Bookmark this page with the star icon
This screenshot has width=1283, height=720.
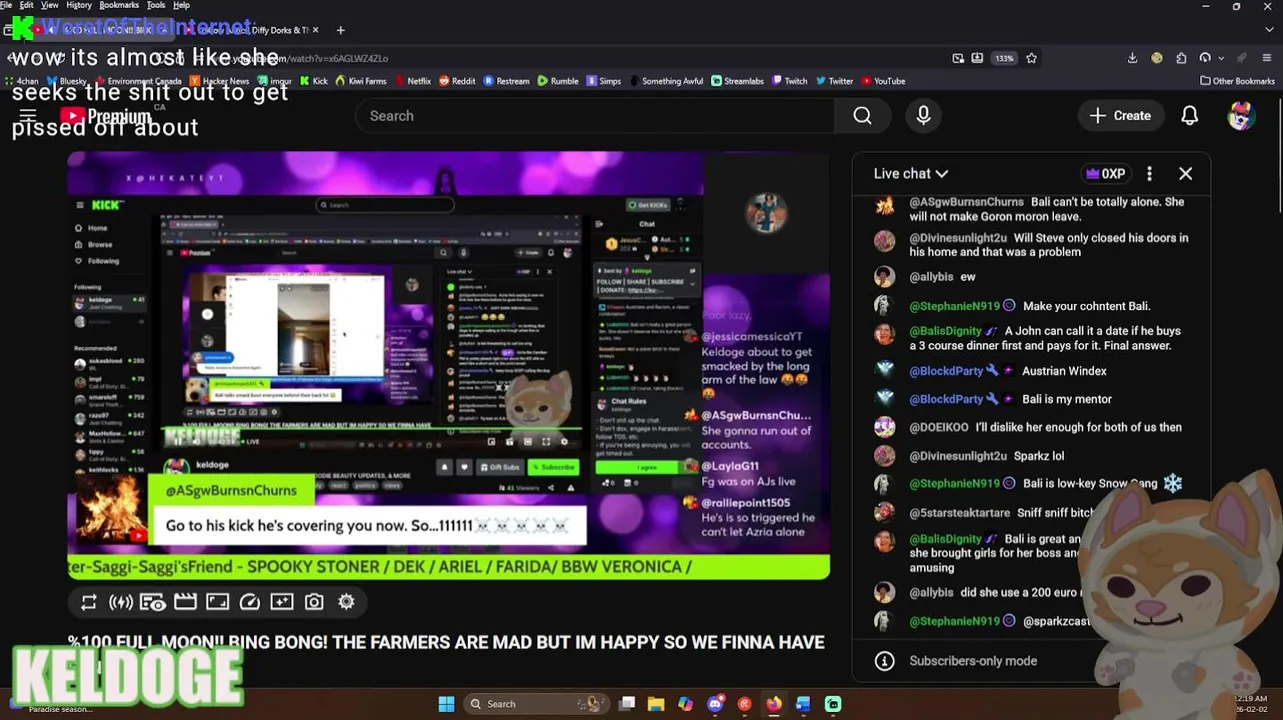[x=1031, y=58]
